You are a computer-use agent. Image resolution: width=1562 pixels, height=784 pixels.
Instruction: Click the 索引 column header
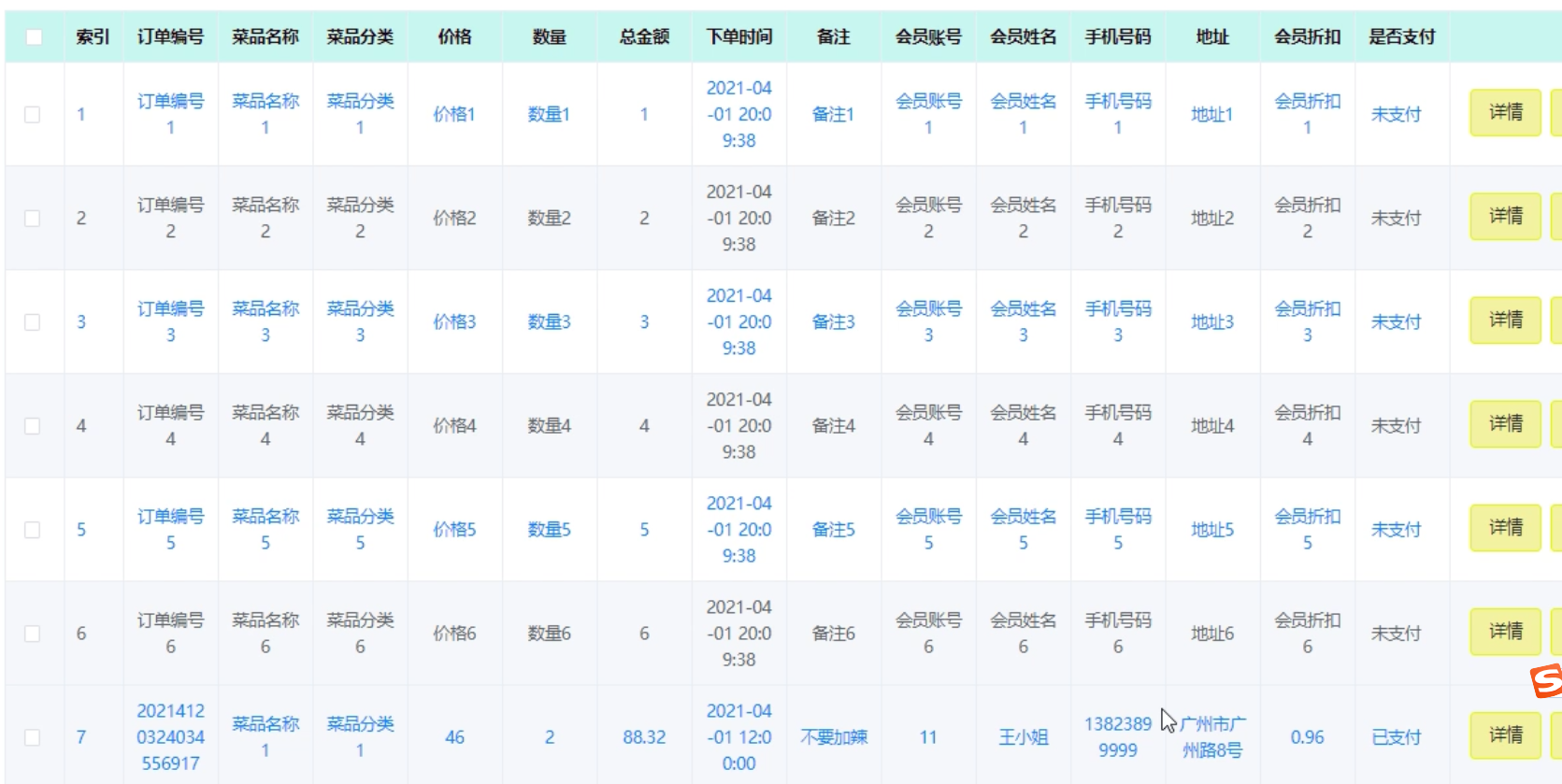point(93,36)
